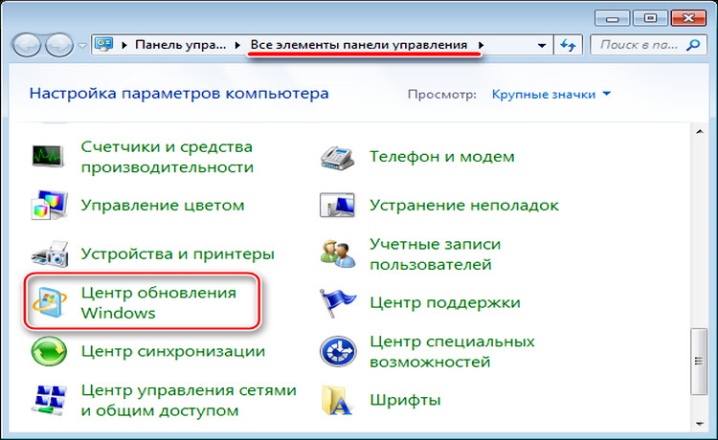Select breadcrumb Все элементы панели управления
The height and width of the screenshot is (440, 718).
pyautogui.click(x=359, y=45)
